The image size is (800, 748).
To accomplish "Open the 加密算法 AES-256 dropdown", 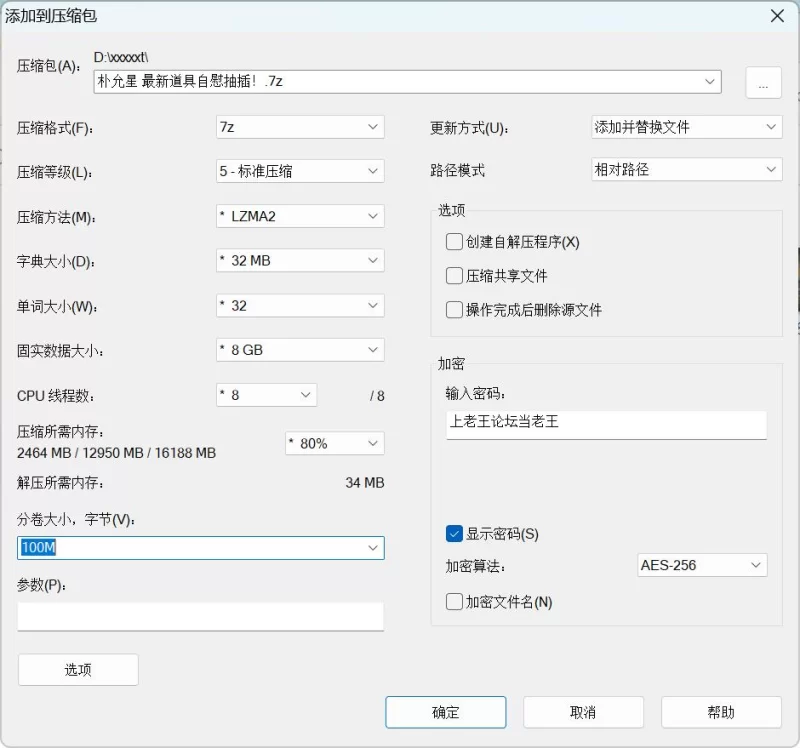I will [x=702, y=566].
